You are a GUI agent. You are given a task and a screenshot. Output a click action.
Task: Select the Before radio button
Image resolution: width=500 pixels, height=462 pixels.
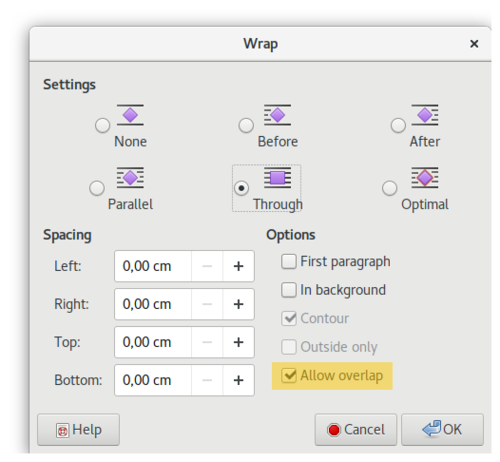pyautogui.click(x=246, y=125)
